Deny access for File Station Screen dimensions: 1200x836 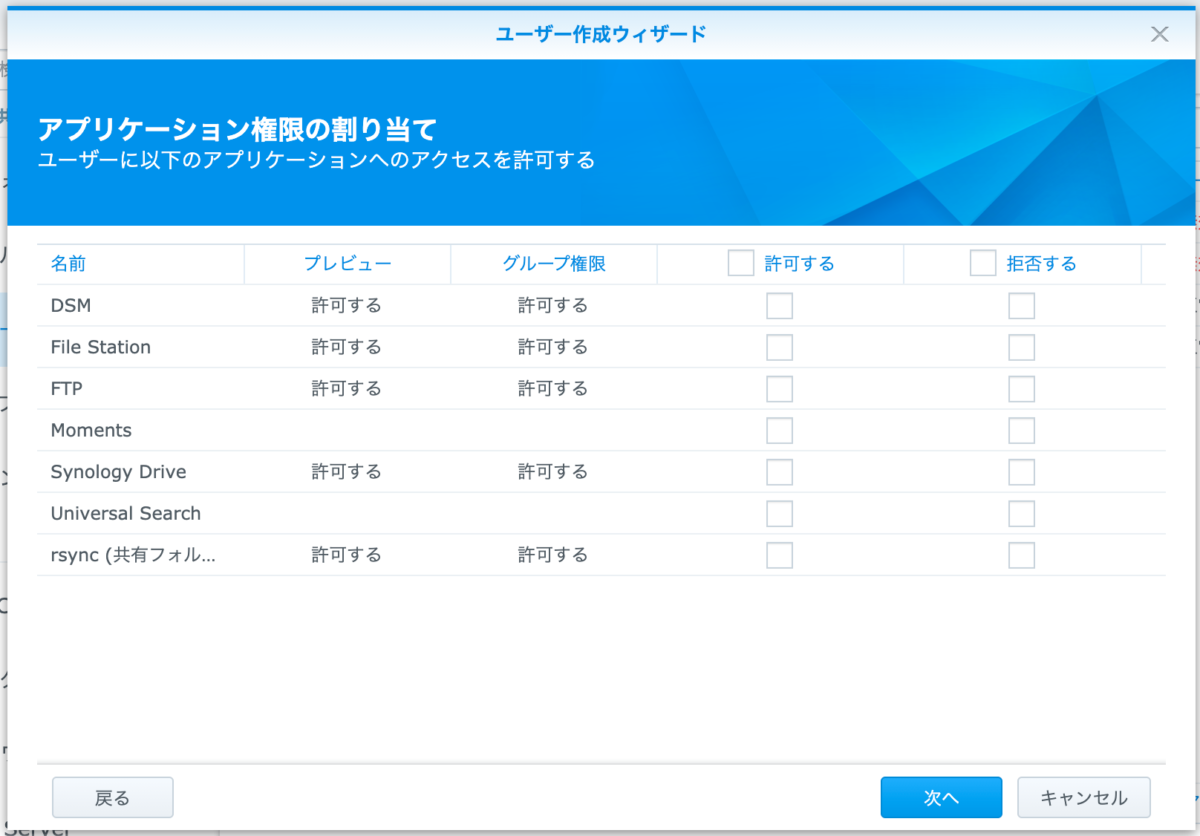point(1022,347)
